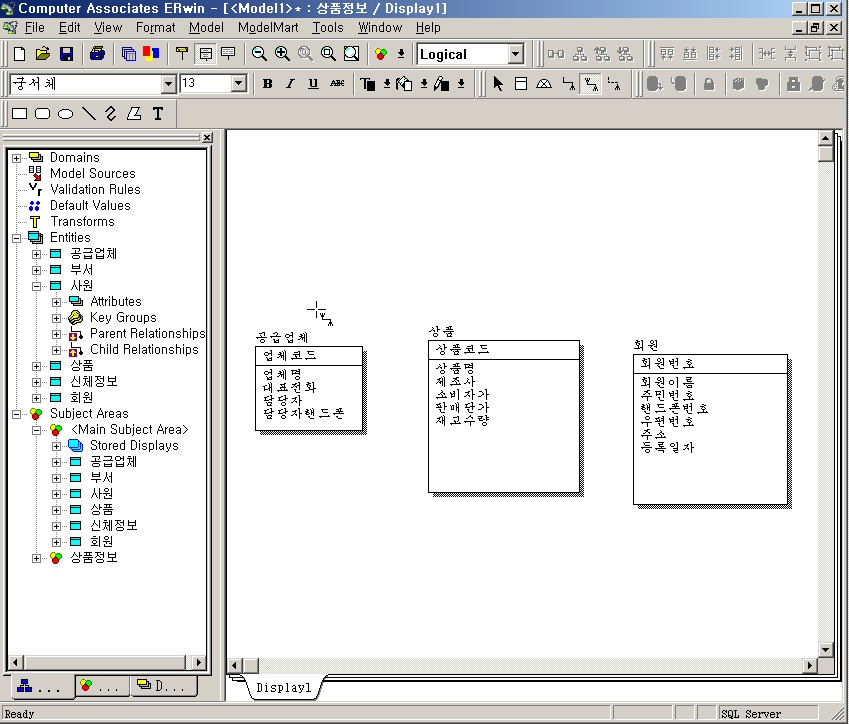
Task: Click the zoom to selection magnifier icon
Action: tap(328, 54)
